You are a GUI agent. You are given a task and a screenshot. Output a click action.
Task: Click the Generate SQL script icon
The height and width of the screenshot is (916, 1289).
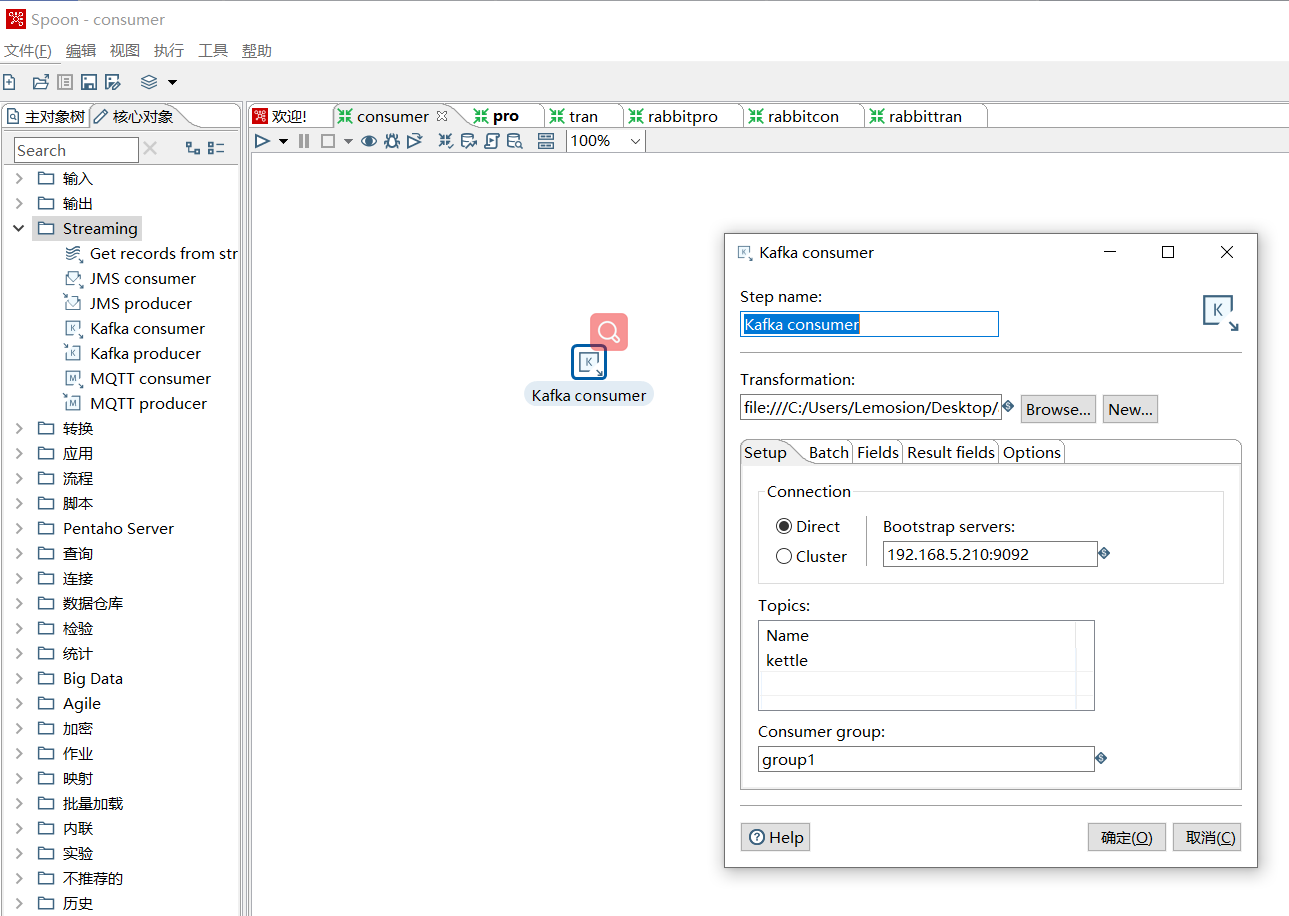(x=491, y=141)
